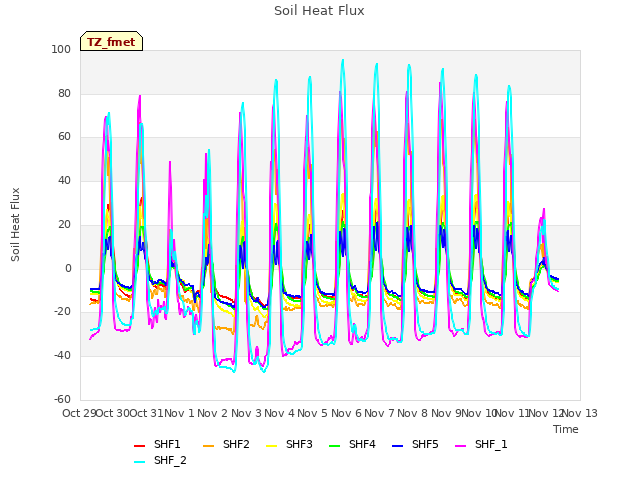Toggle the SHF5 legend entry

pyautogui.click(x=415, y=444)
